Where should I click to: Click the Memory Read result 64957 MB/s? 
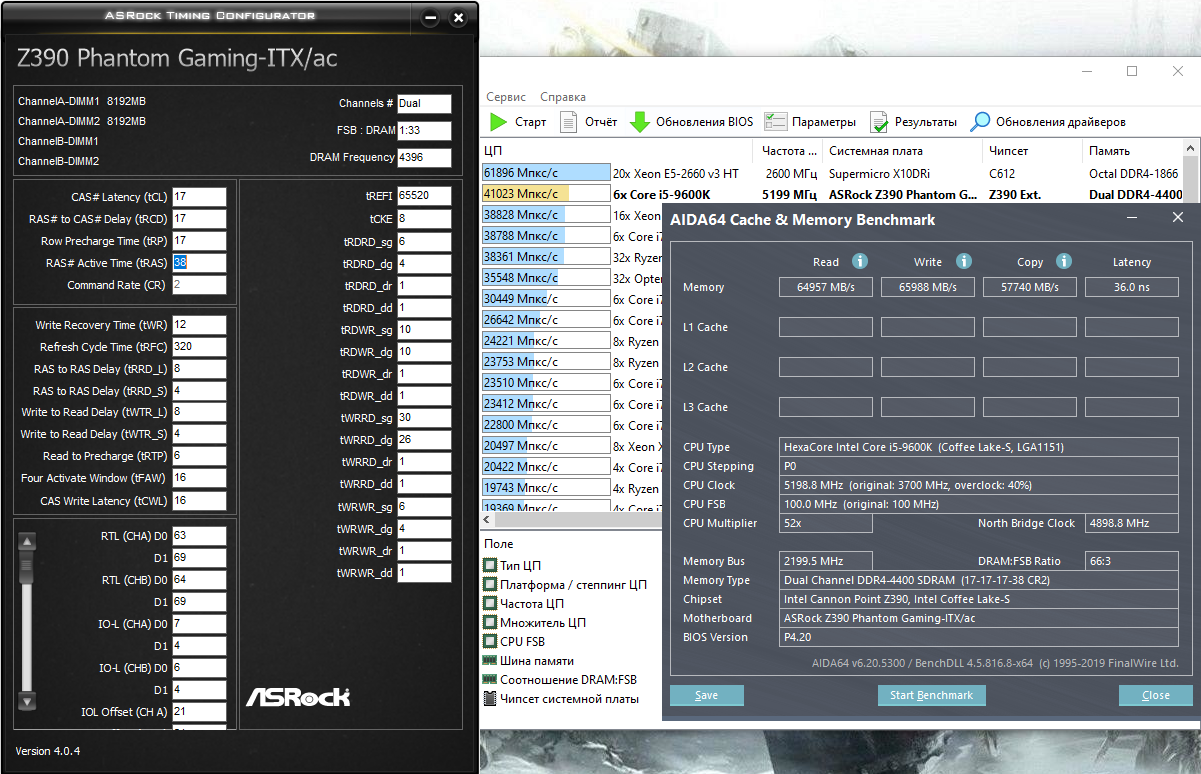(826, 287)
